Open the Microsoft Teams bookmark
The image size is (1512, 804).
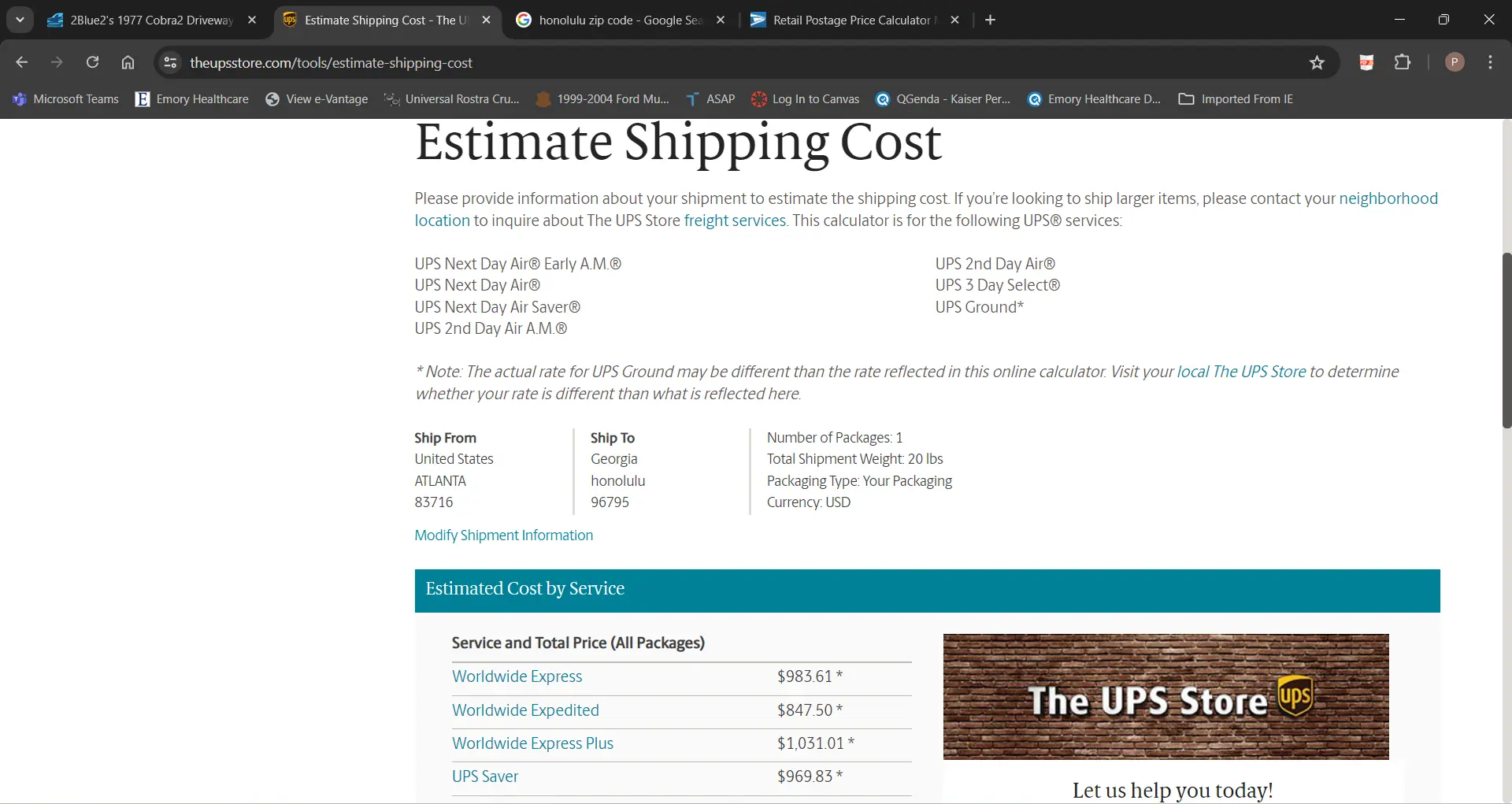(65, 99)
